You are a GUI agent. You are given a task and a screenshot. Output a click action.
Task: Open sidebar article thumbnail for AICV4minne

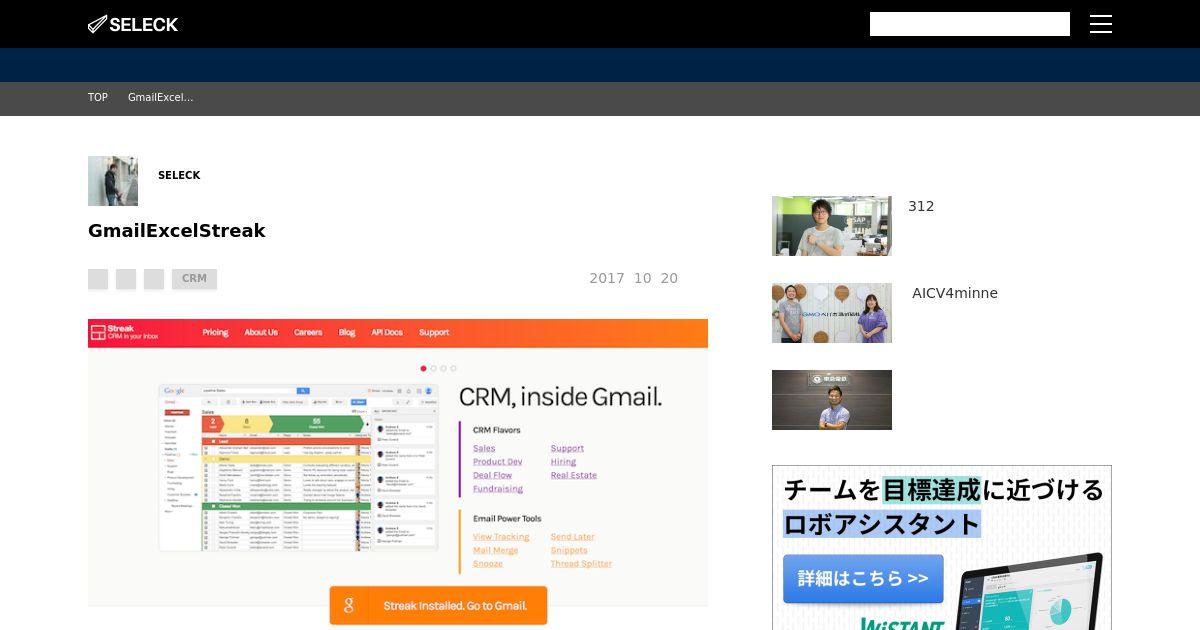click(x=832, y=313)
